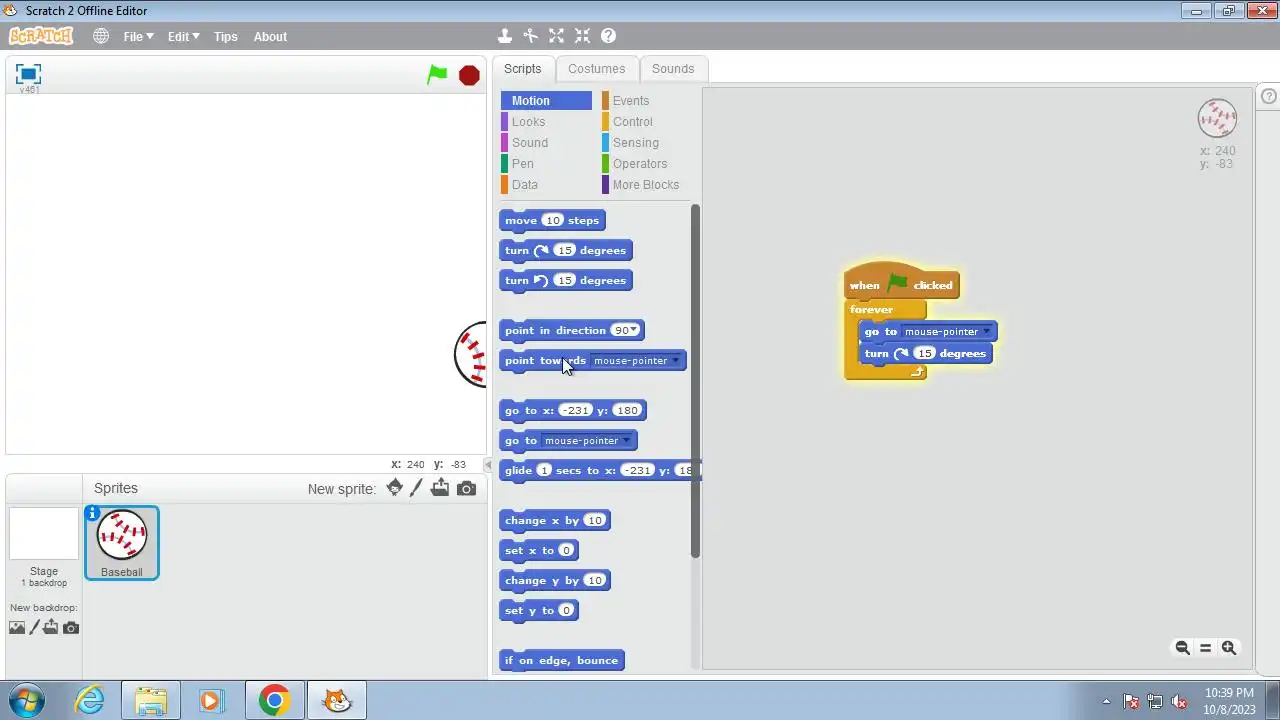Choose backdrop from library
The height and width of the screenshot is (720, 1280).
coord(17,628)
